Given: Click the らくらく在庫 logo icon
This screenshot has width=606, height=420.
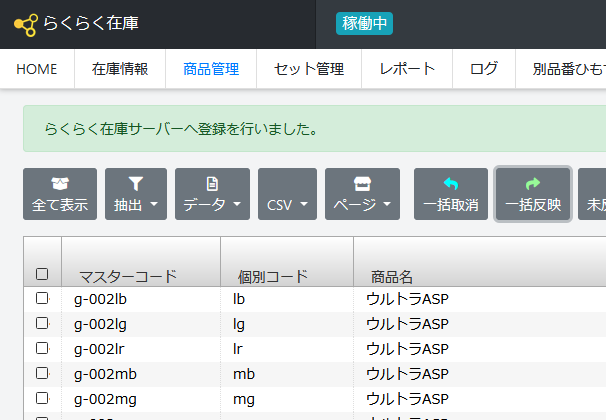Looking at the screenshot, I should 26,25.
